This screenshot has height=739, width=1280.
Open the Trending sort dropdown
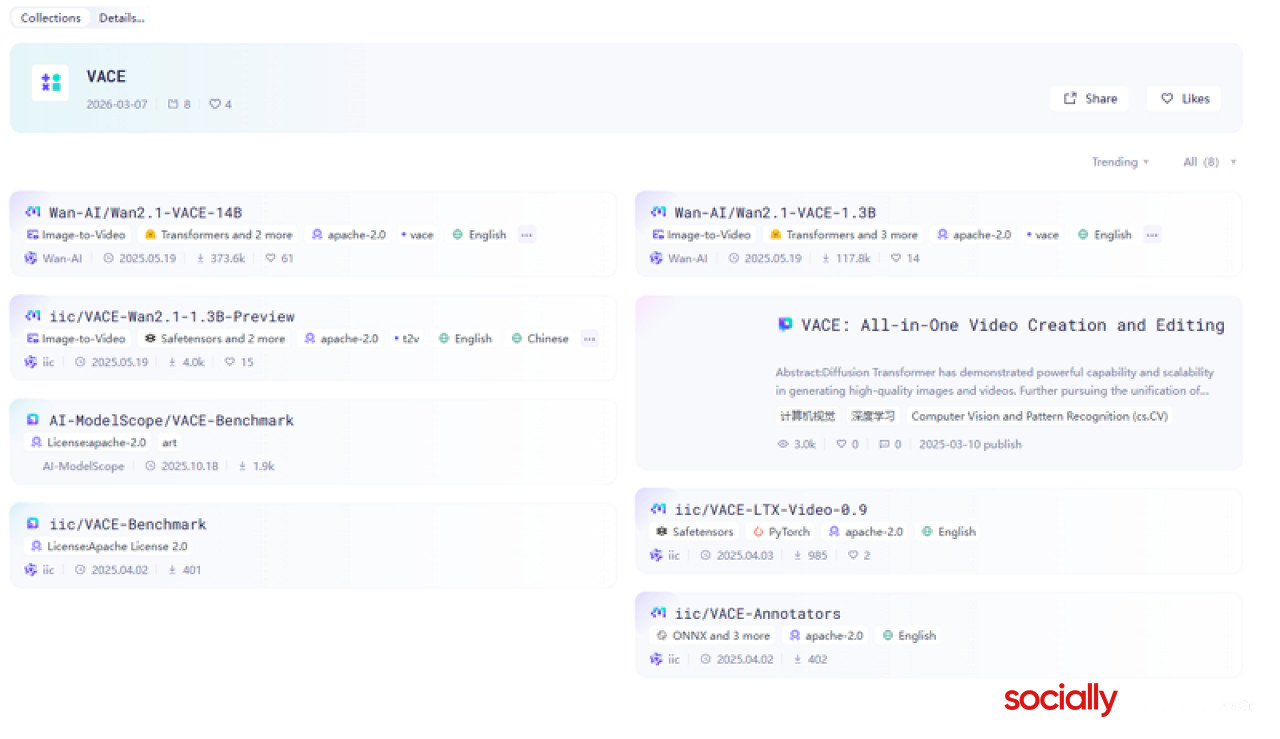(1120, 162)
